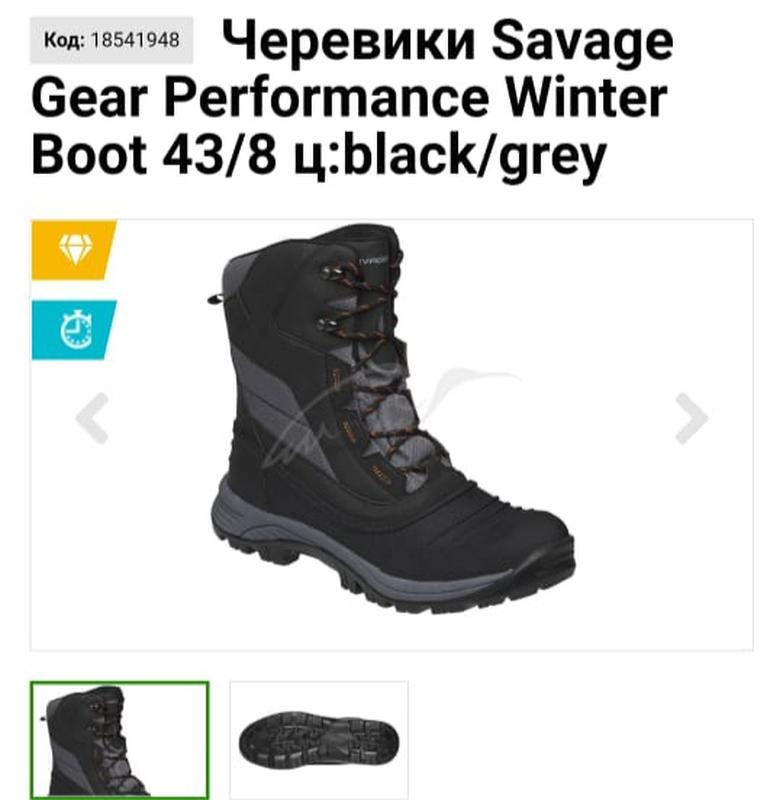Click the word 'Черевики' in the heading

[350, 41]
